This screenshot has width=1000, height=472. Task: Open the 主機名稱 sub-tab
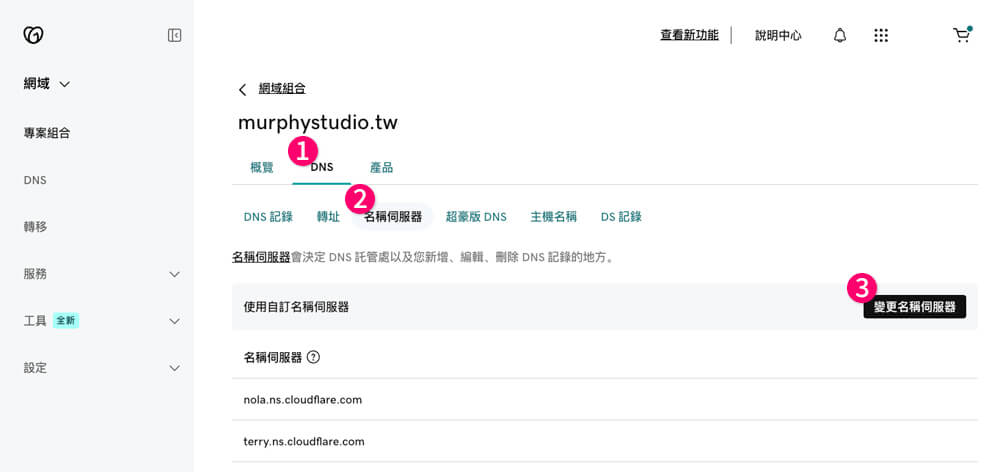(554, 217)
